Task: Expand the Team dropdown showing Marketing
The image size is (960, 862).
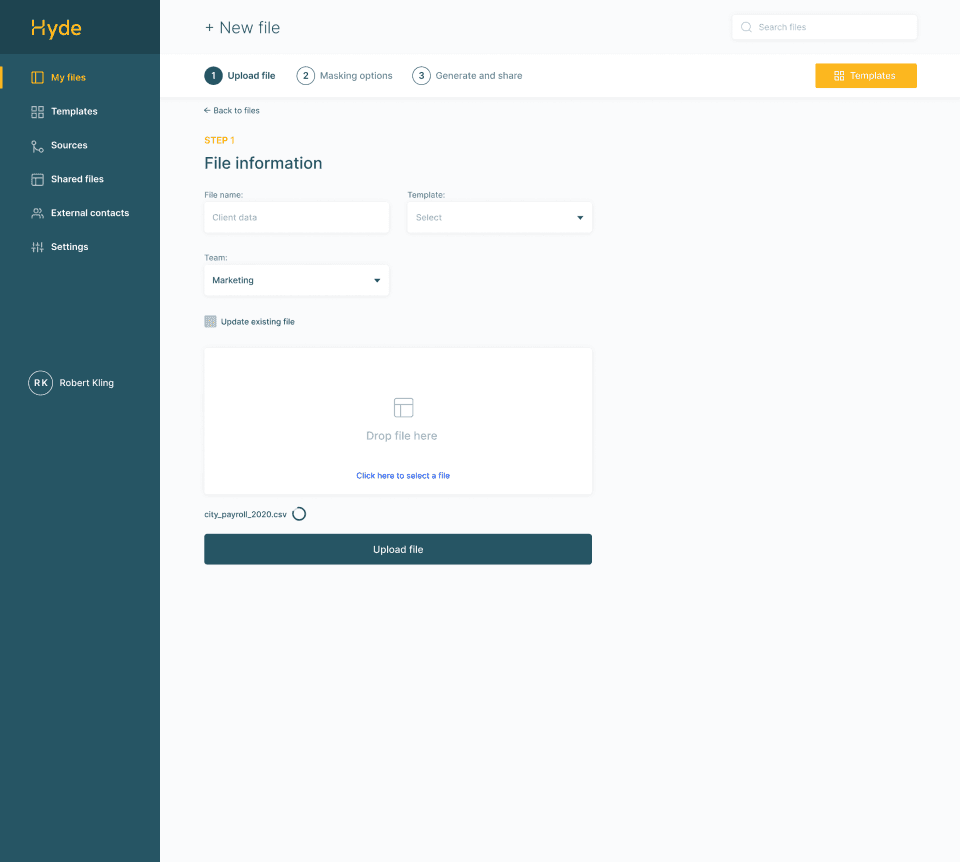Action: [296, 280]
